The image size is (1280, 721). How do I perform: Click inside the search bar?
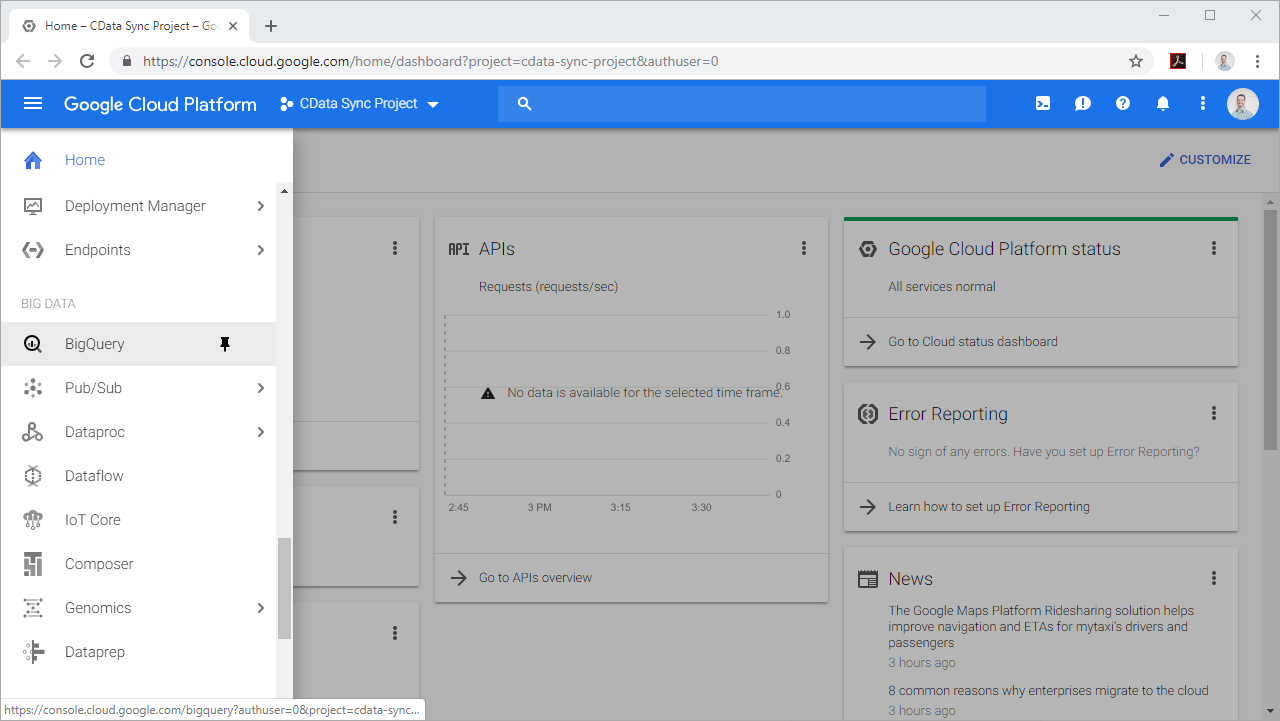tap(742, 103)
